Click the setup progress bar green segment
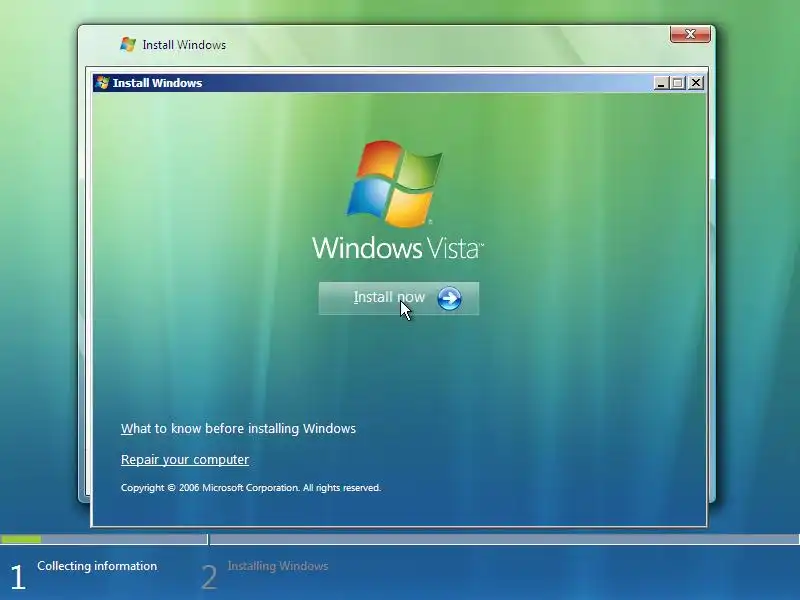 point(21,539)
